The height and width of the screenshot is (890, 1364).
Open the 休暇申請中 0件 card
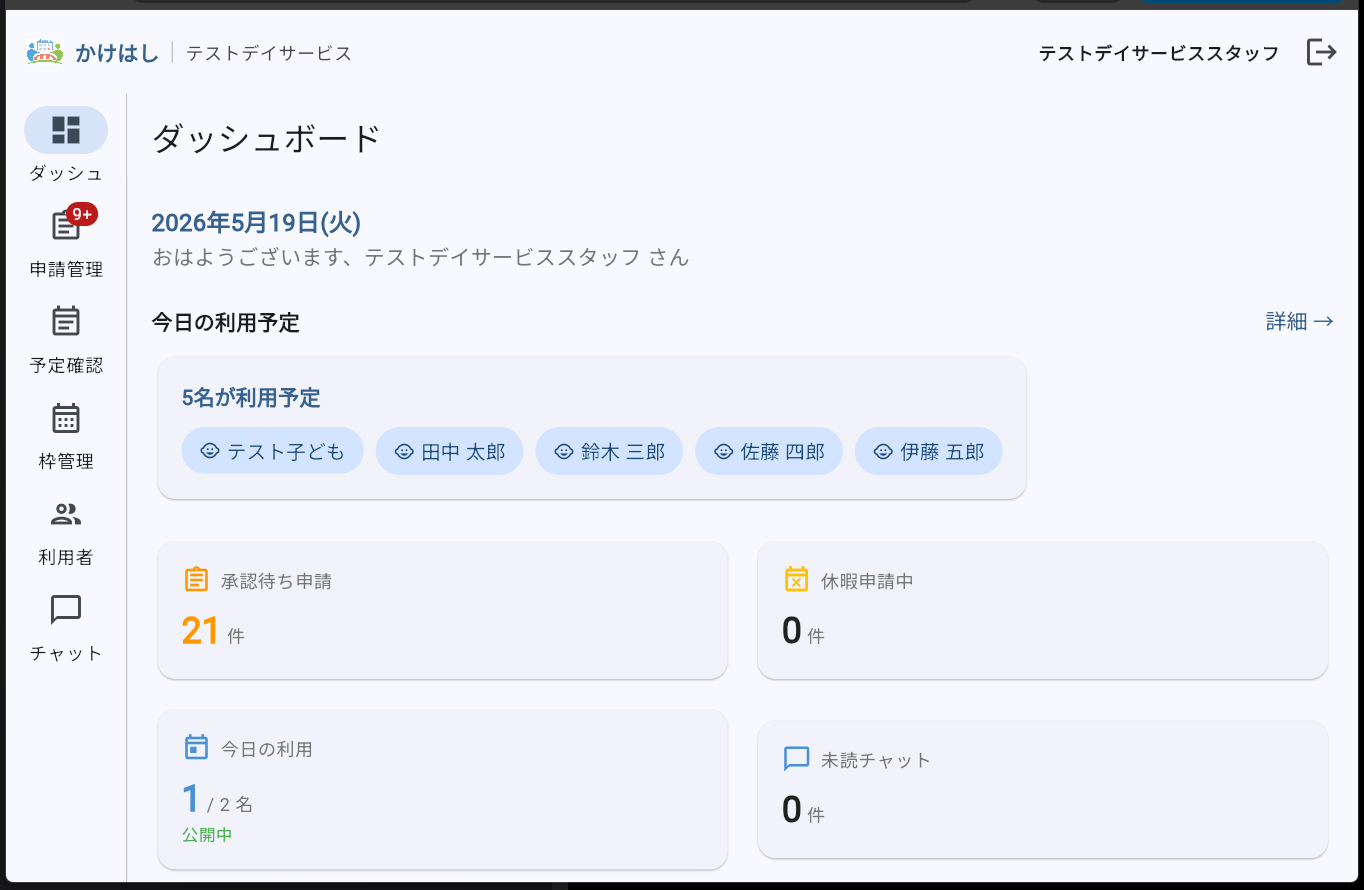pyautogui.click(x=1043, y=610)
